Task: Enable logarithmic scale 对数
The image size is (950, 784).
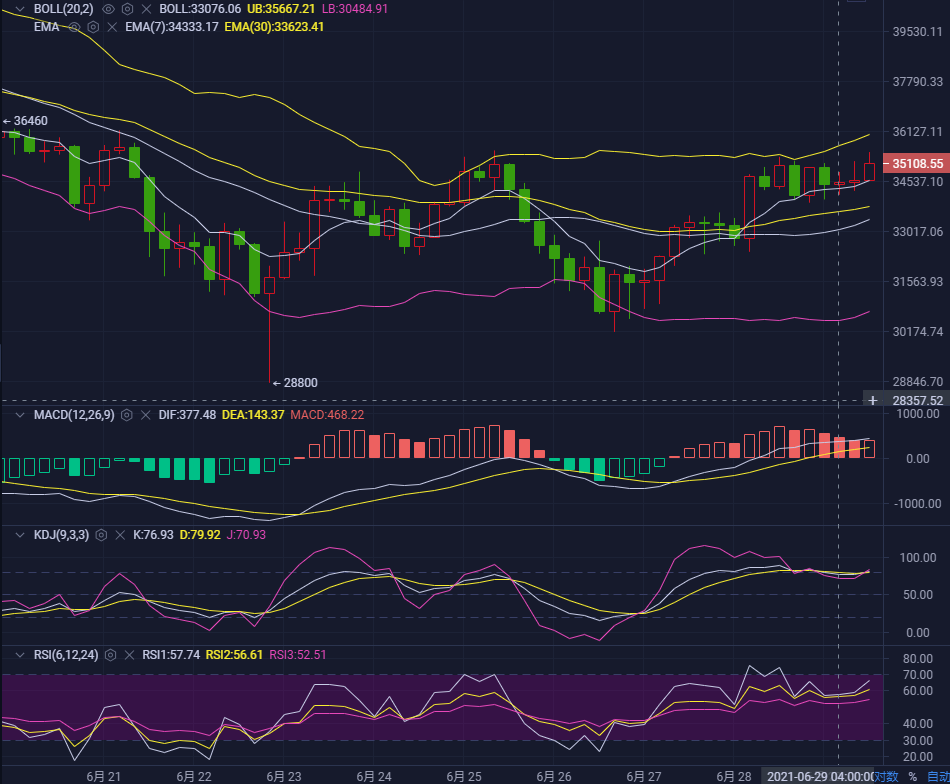Action: click(886, 776)
